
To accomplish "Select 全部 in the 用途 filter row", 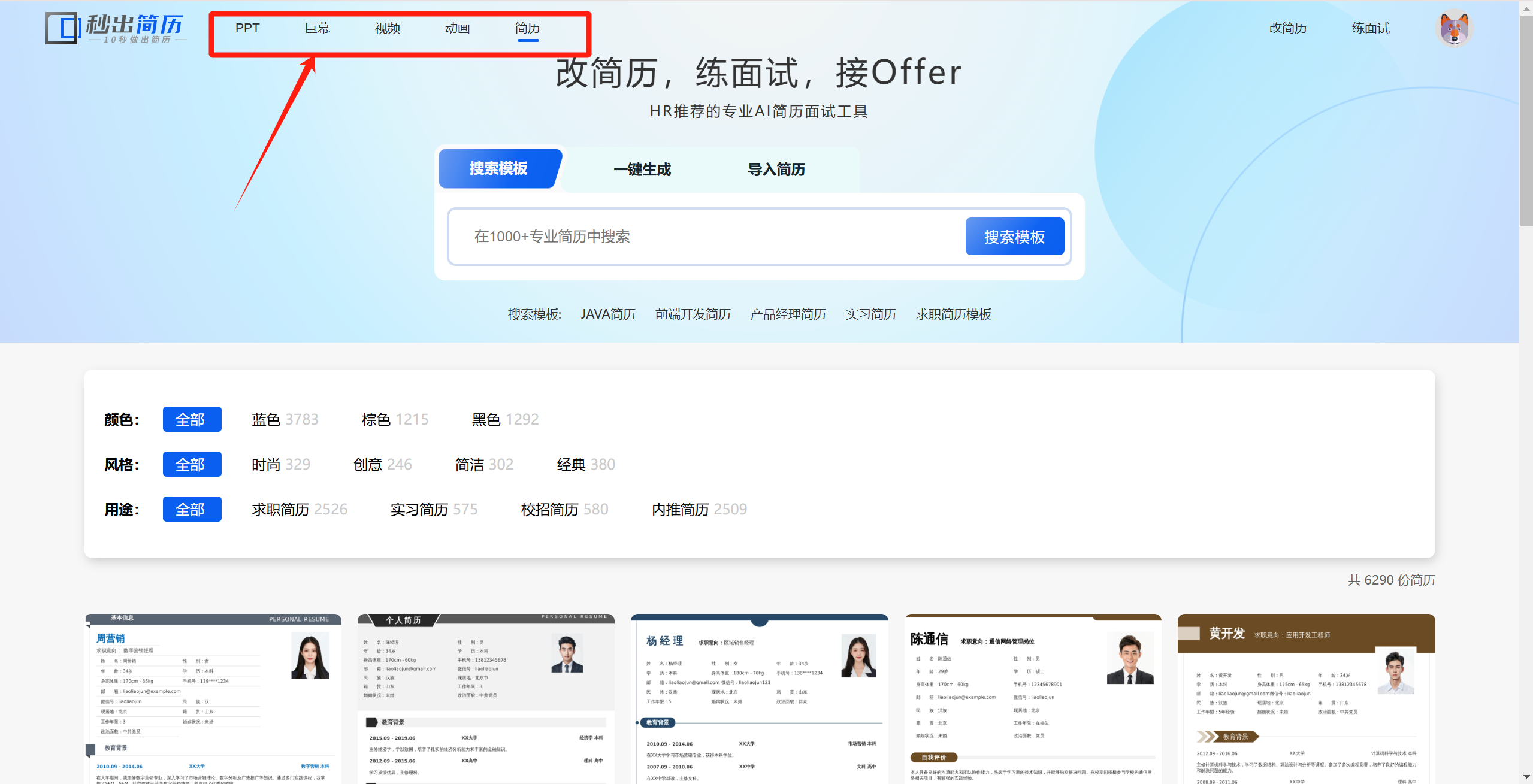I will (192, 509).
